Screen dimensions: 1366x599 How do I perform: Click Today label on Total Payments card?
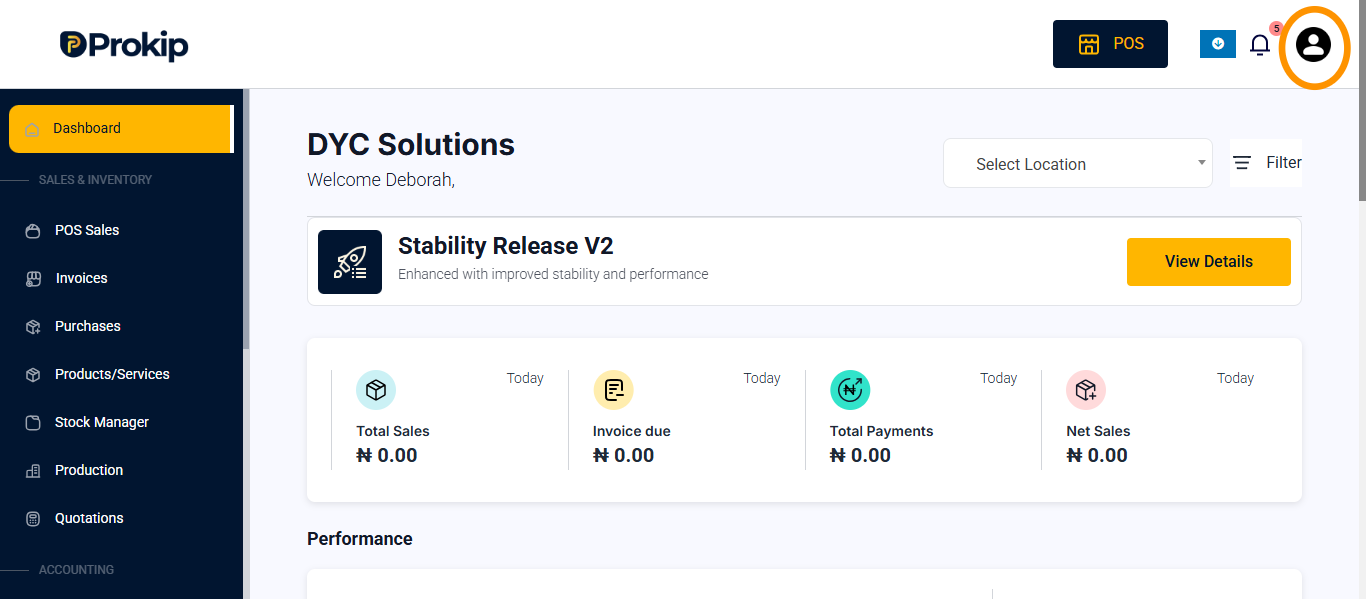(x=999, y=378)
